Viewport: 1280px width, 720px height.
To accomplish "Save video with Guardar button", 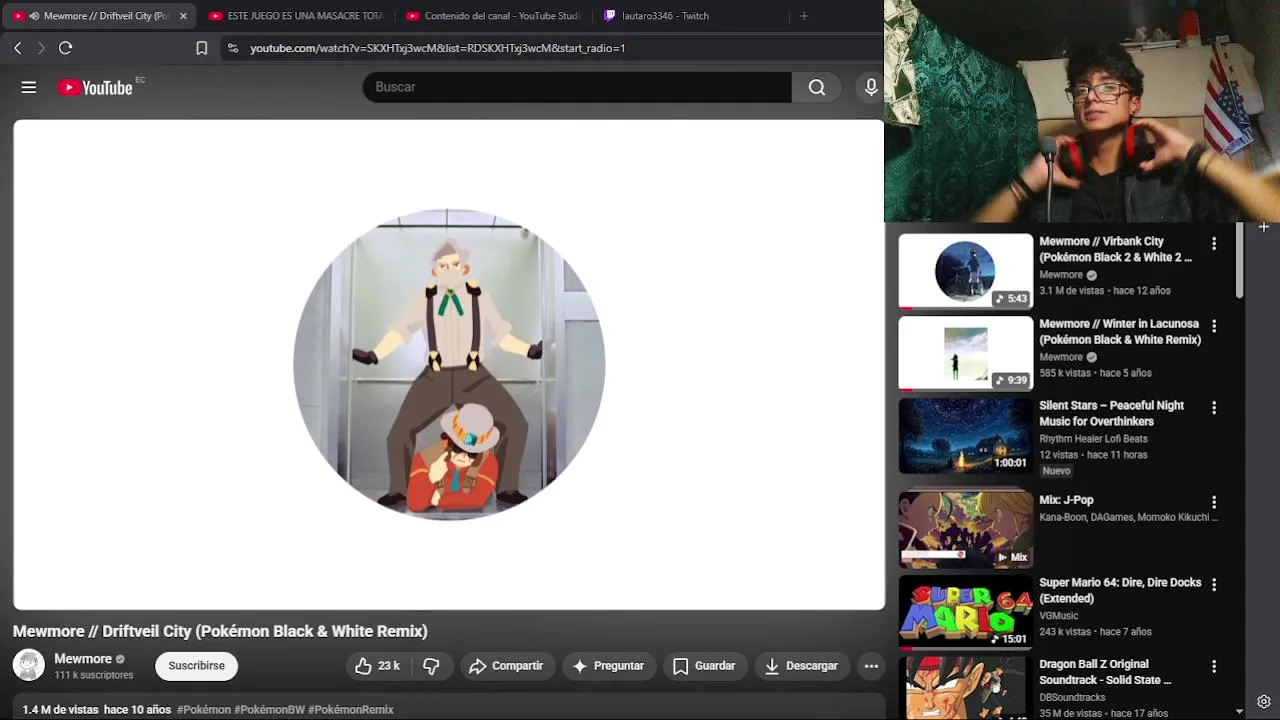I will tap(704, 666).
